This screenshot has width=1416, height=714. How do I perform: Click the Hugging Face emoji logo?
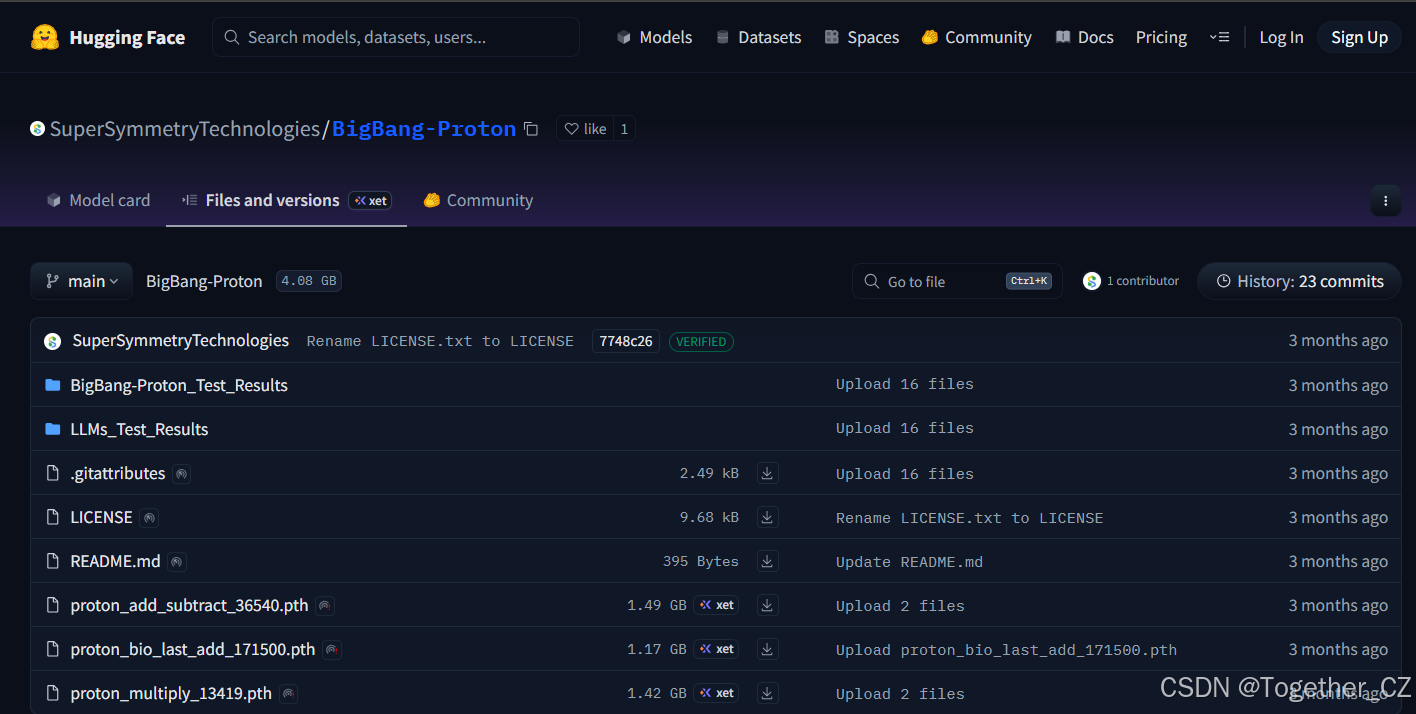tap(45, 37)
